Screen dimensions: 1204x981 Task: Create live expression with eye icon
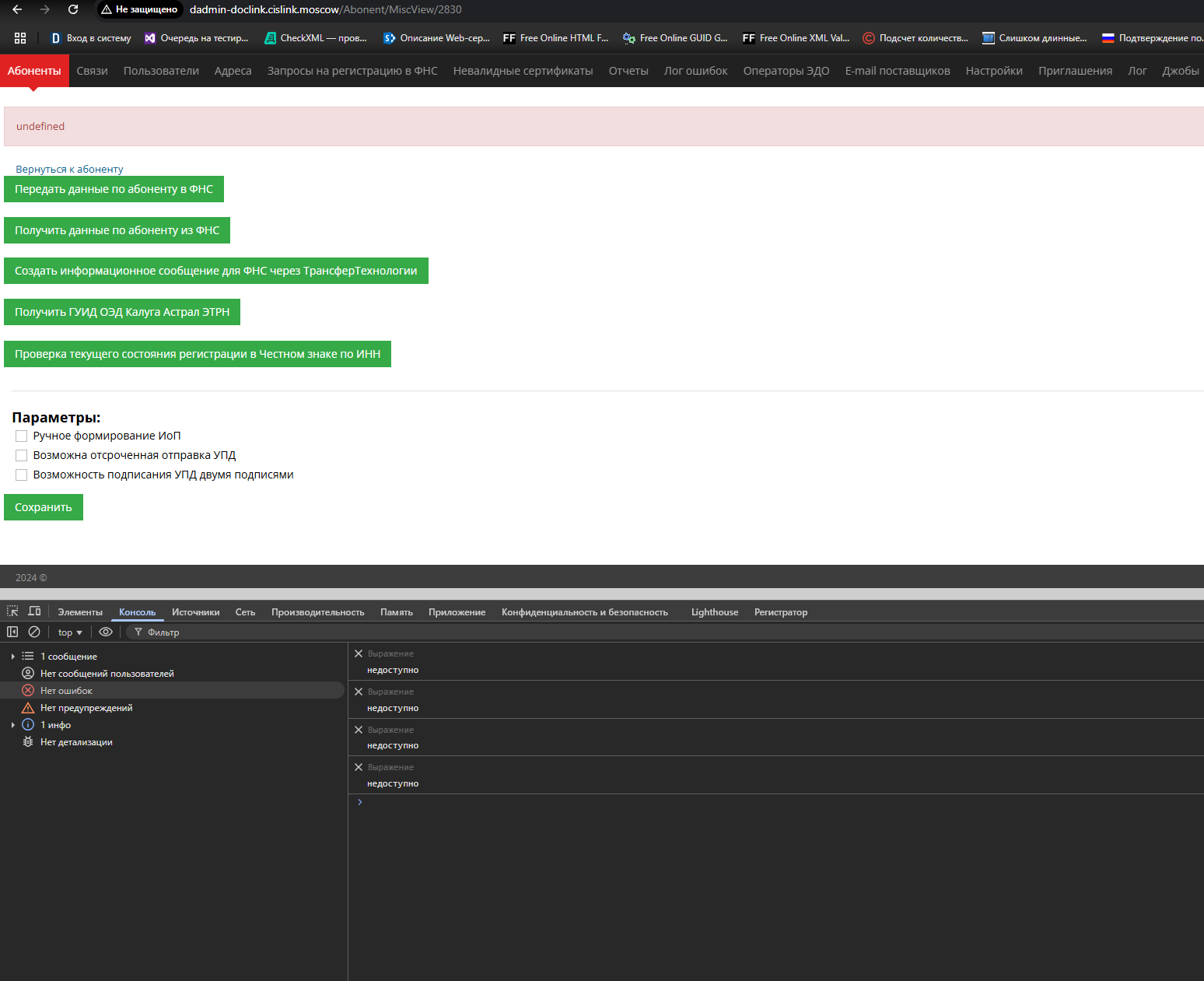pos(106,632)
